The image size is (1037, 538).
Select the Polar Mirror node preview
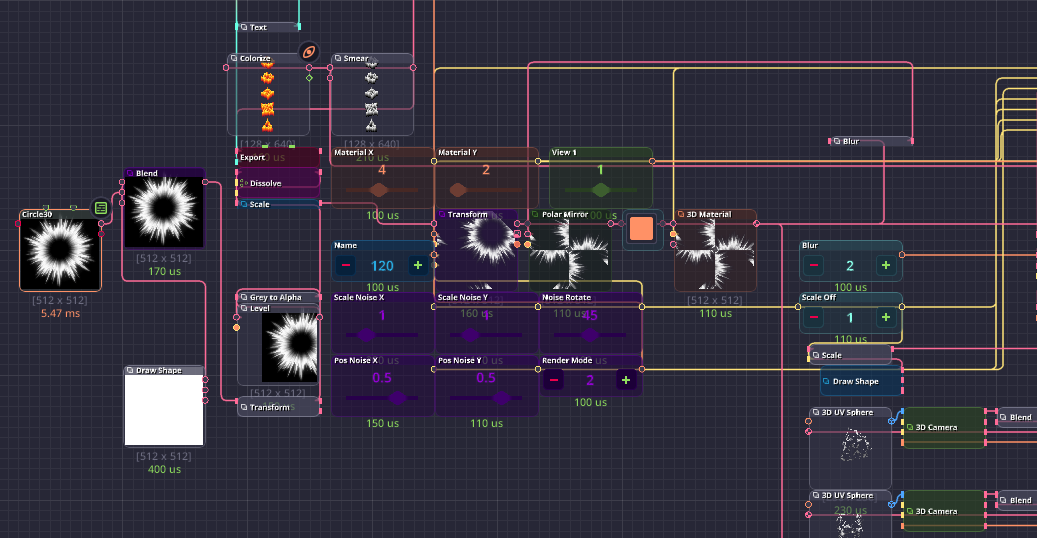tap(569, 255)
